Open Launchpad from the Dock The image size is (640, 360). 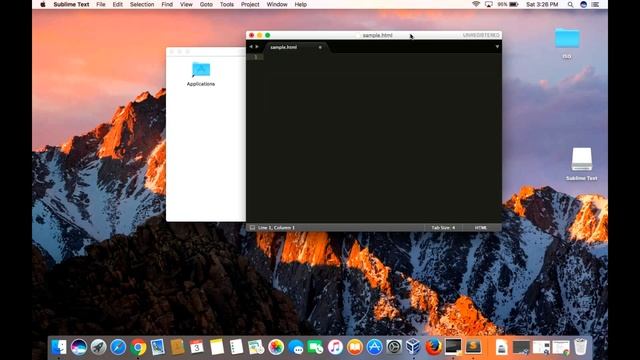pyautogui.click(x=98, y=347)
